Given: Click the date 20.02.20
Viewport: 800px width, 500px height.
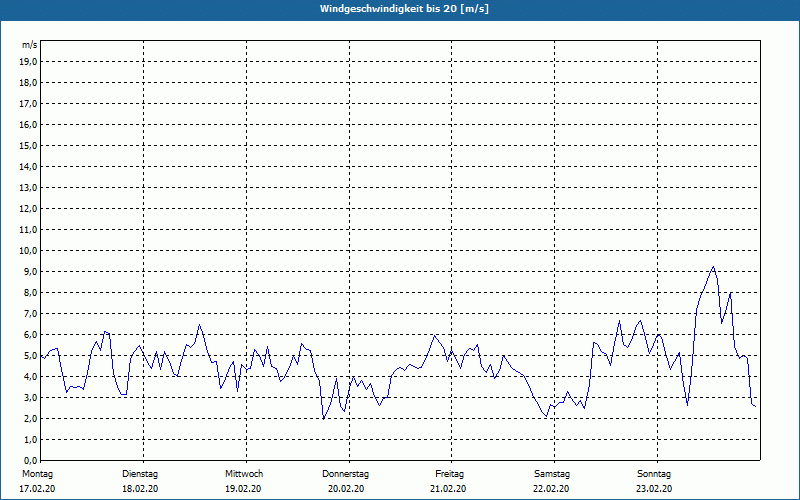Looking at the screenshot, I should pos(346,489).
